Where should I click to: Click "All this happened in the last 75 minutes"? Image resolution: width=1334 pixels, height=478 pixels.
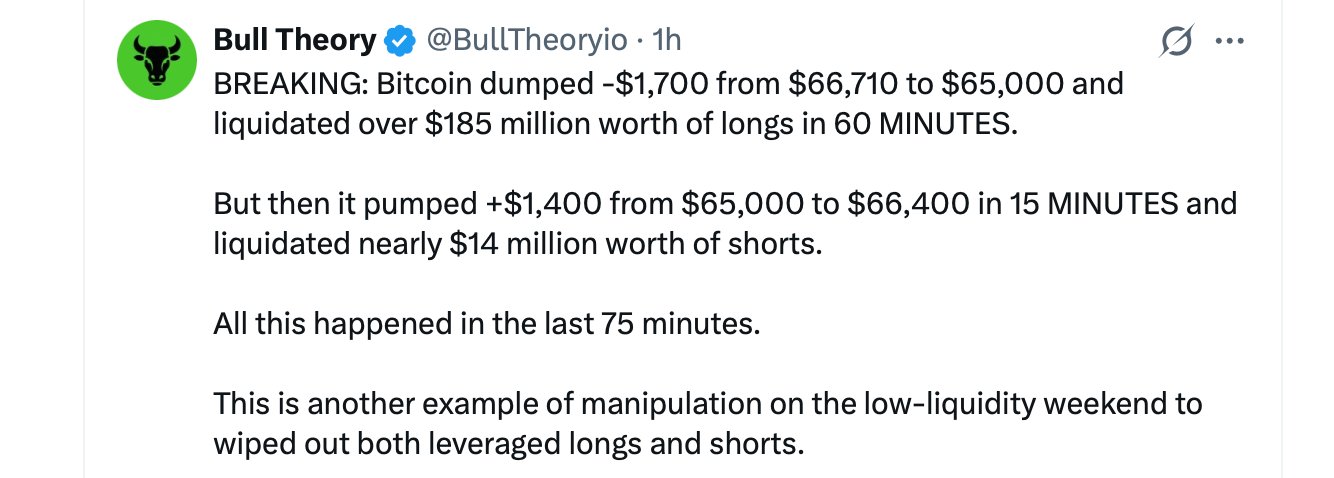coord(486,324)
